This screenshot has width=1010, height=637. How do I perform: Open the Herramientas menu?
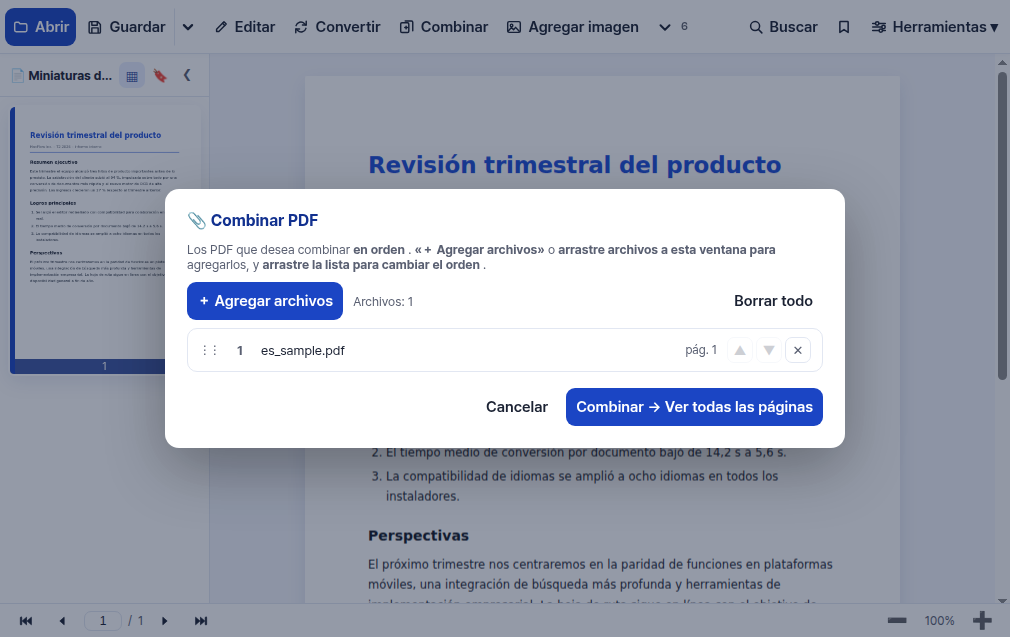[x=935, y=27]
